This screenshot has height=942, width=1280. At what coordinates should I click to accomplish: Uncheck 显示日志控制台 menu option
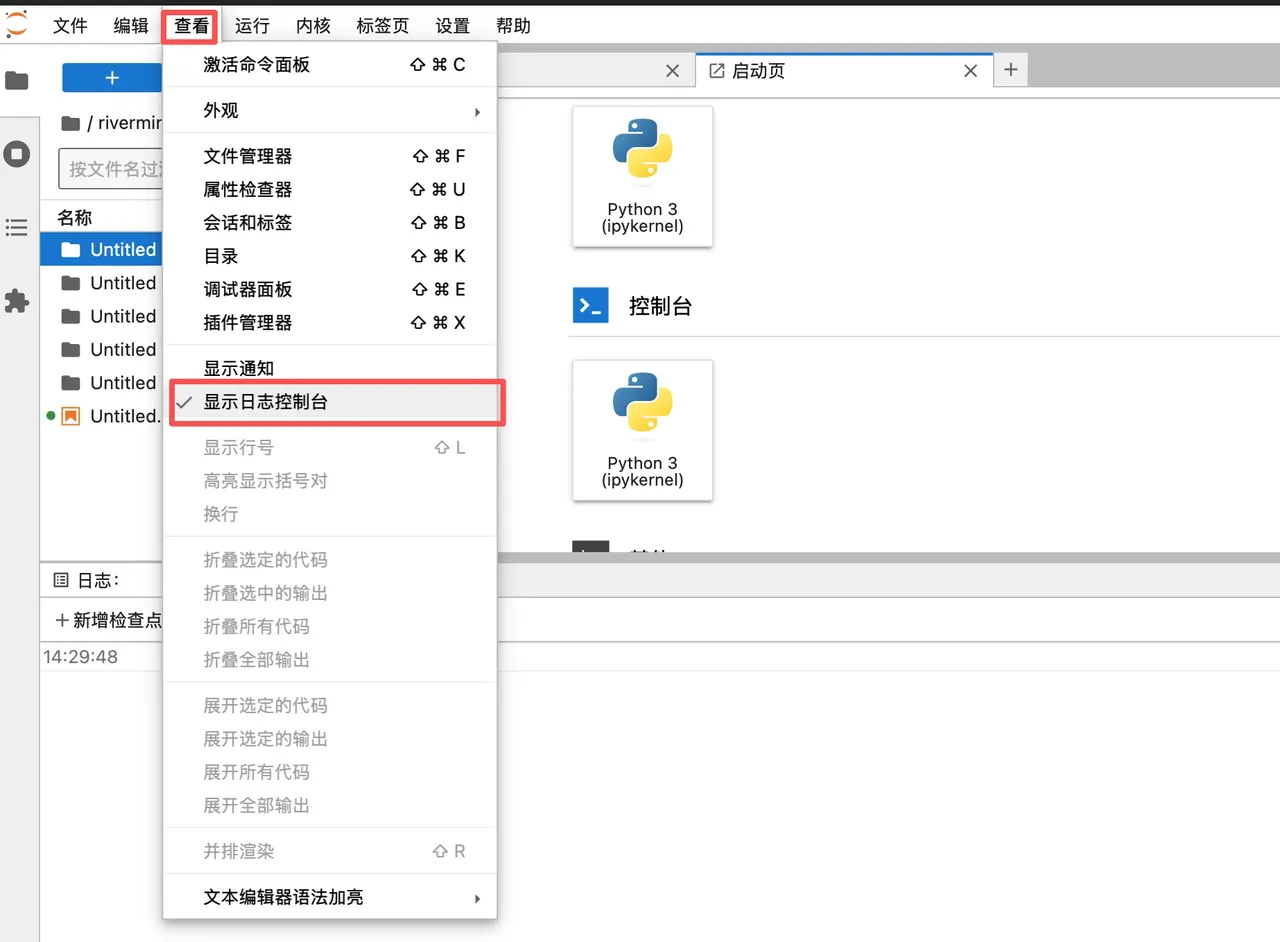point(266,402)
